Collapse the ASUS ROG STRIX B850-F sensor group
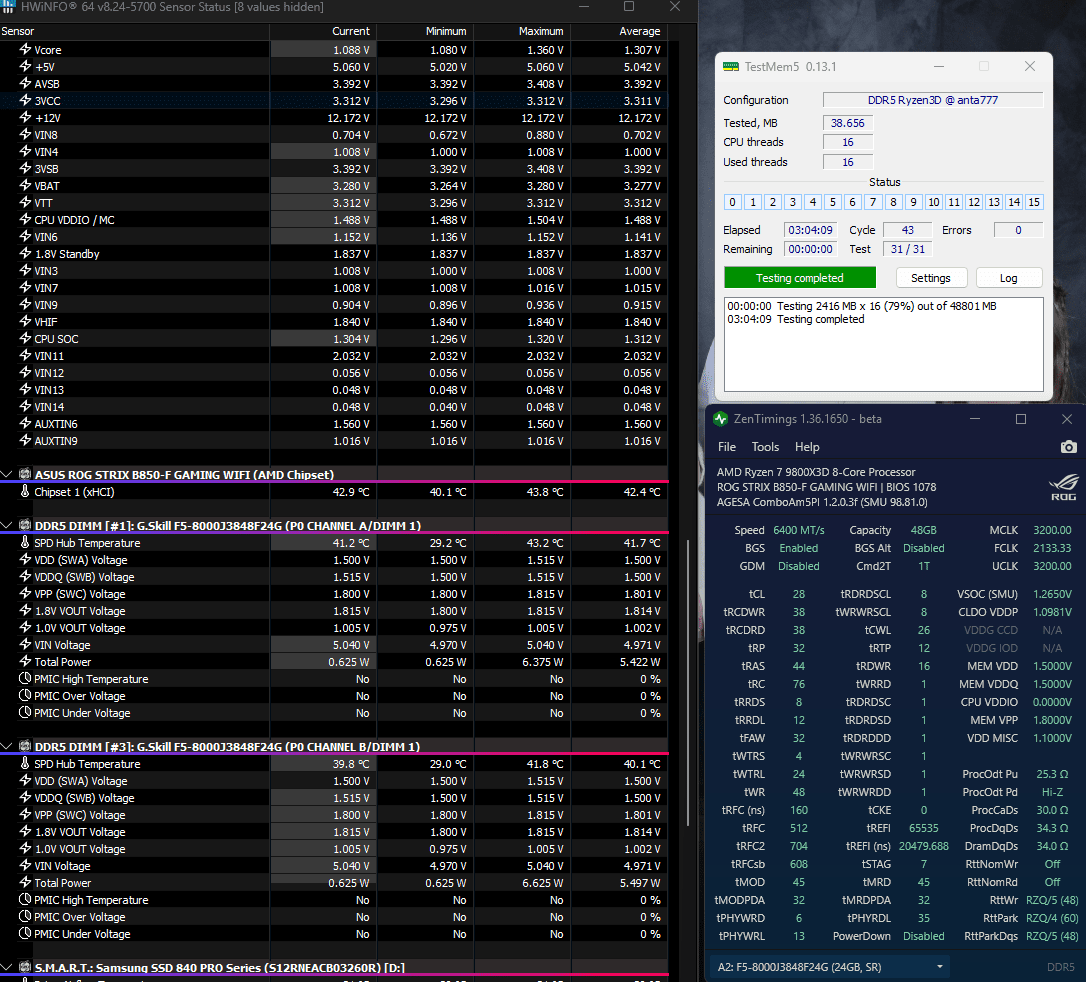The image size is (1086, 982). [x=7, y=474]
